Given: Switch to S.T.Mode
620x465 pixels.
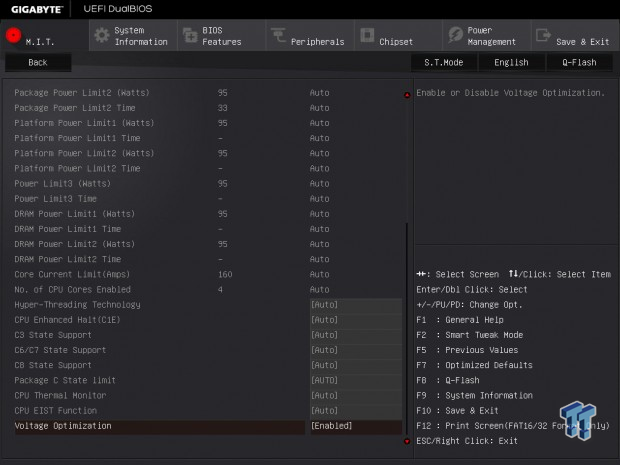Looking at the screenshot, I should click(444, 62).
